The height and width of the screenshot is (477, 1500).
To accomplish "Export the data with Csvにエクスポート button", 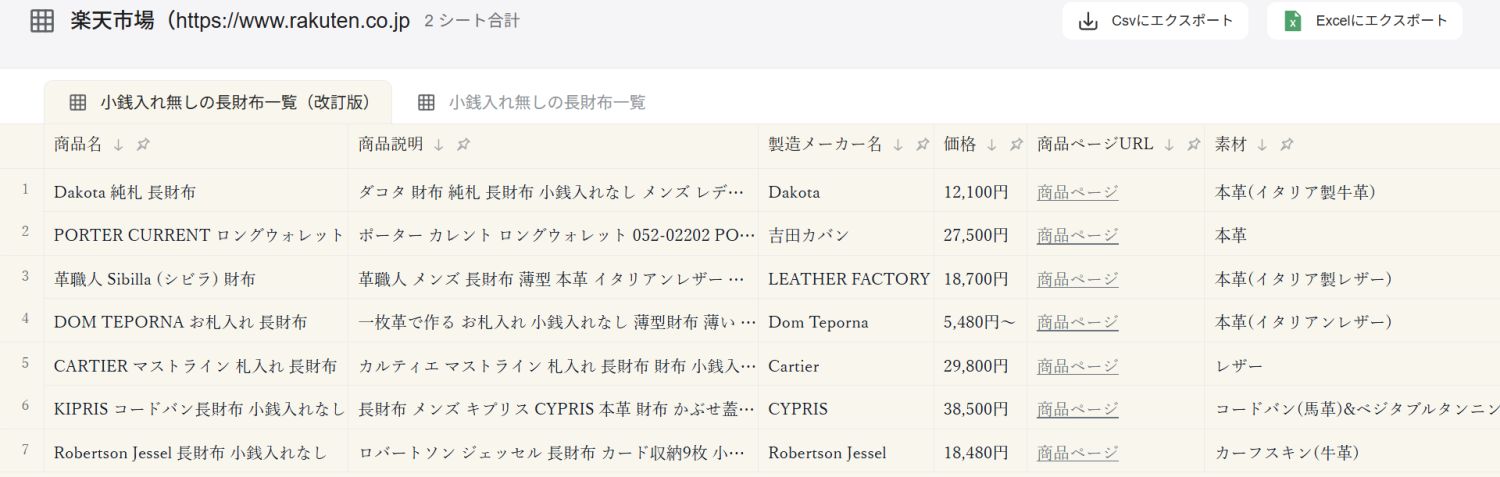I will click(x=1155, y=21).
